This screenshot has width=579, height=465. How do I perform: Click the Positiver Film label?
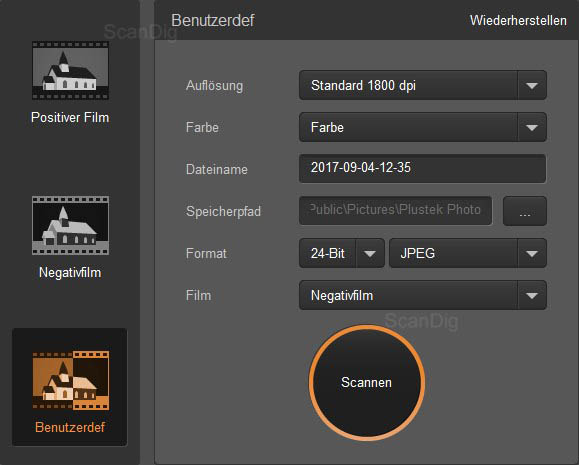(70, 117)
